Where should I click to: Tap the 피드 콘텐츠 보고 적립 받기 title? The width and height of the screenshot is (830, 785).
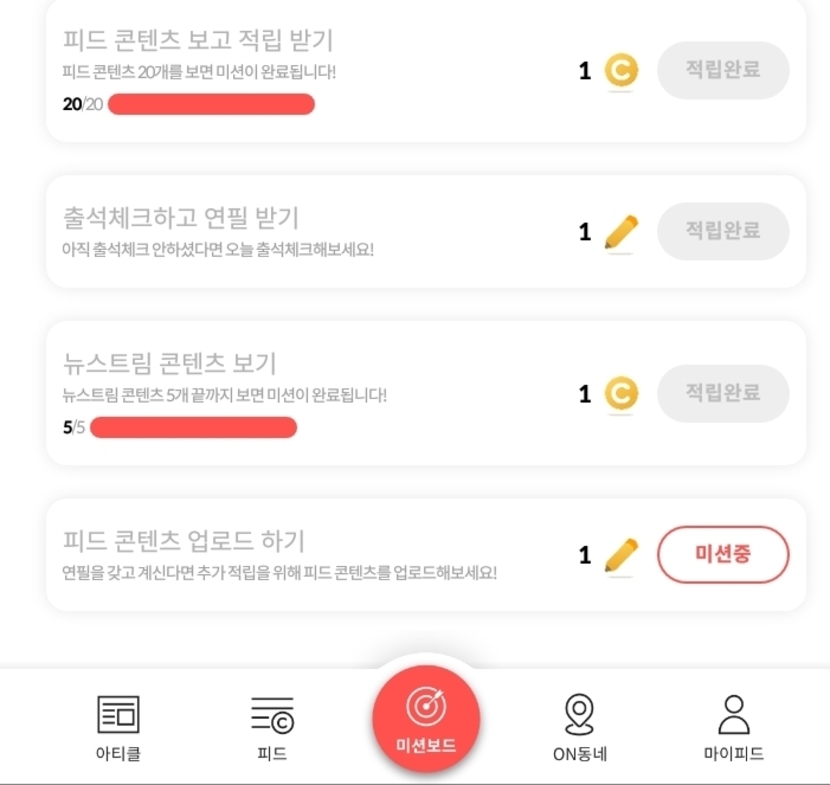click(x=198, y=40)
